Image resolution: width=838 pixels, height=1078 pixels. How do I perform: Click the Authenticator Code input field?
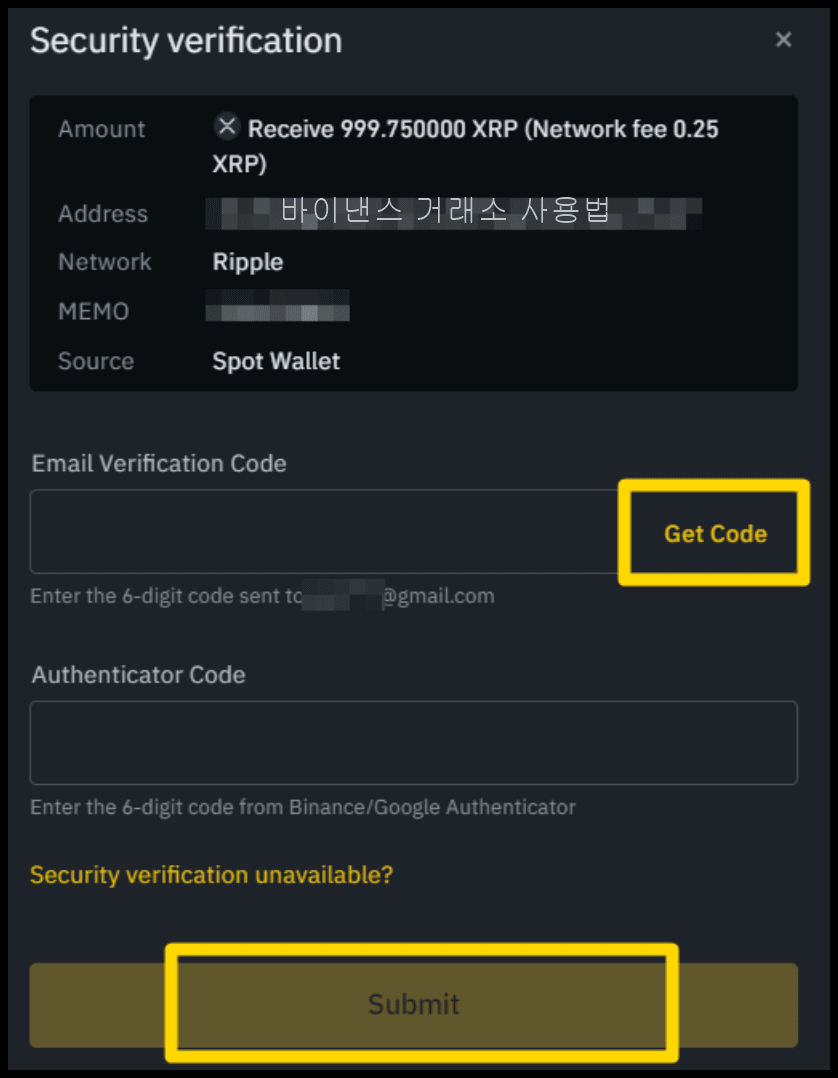413,742
